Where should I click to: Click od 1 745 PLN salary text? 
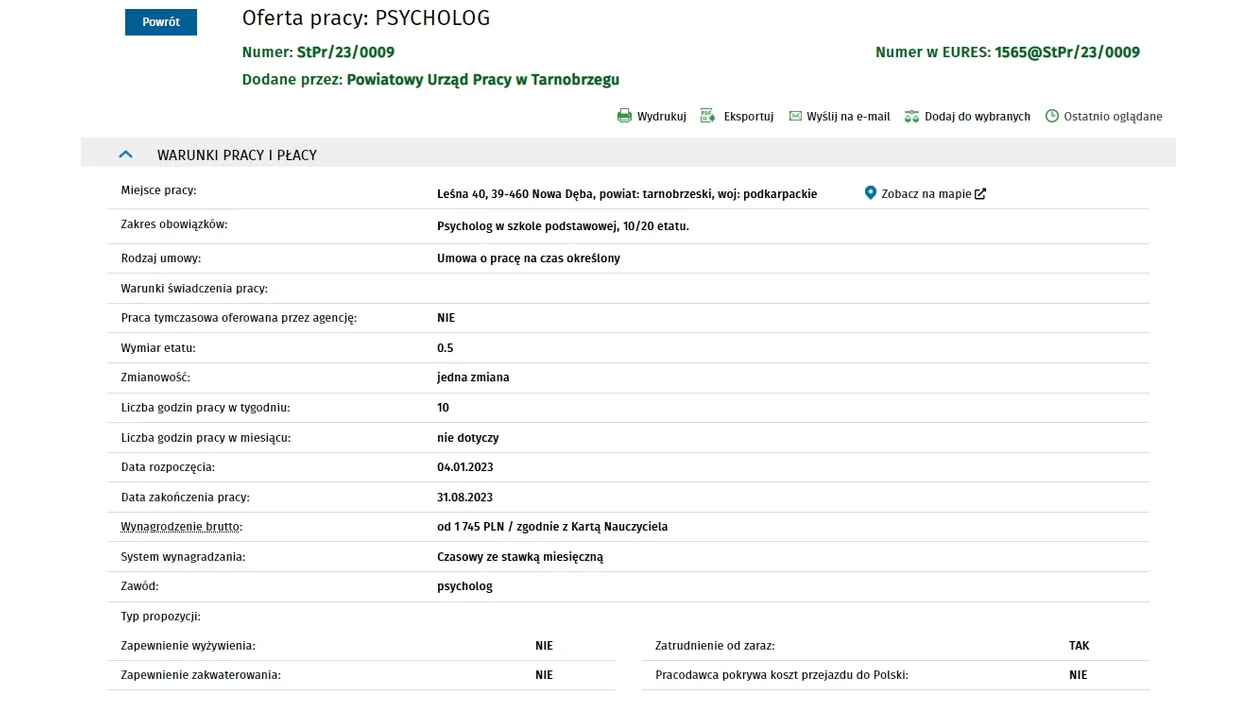470,527
